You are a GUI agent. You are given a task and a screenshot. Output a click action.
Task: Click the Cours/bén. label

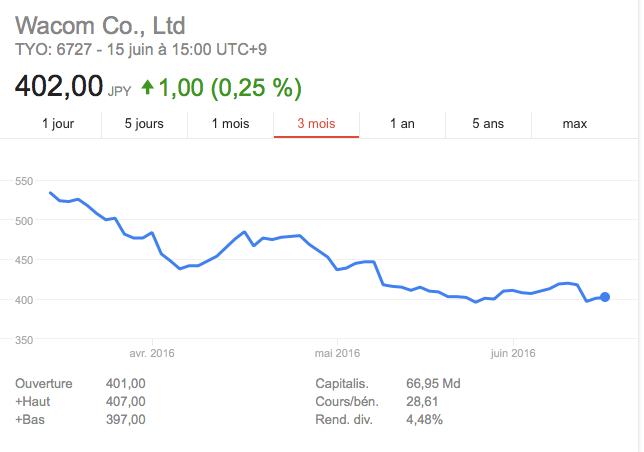coord(347,402)
